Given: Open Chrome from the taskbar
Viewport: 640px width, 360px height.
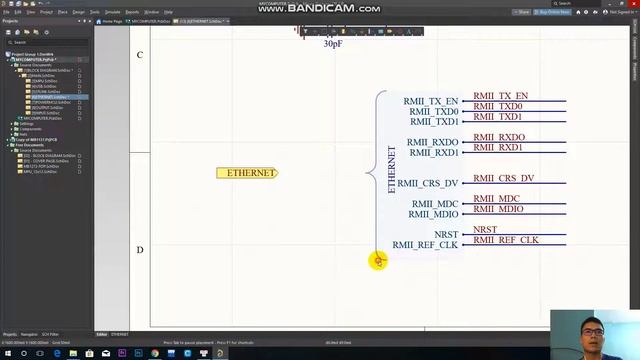Looking at the screenshot, I should [155, 353].
